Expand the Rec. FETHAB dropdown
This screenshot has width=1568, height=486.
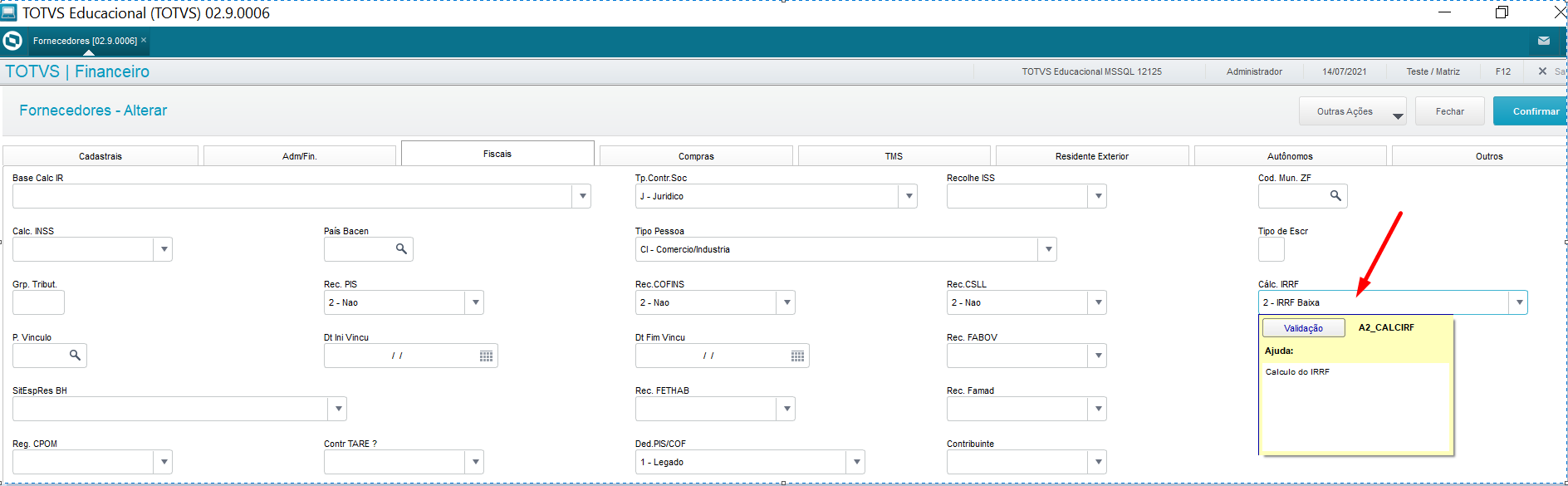(x=786, y=409)
